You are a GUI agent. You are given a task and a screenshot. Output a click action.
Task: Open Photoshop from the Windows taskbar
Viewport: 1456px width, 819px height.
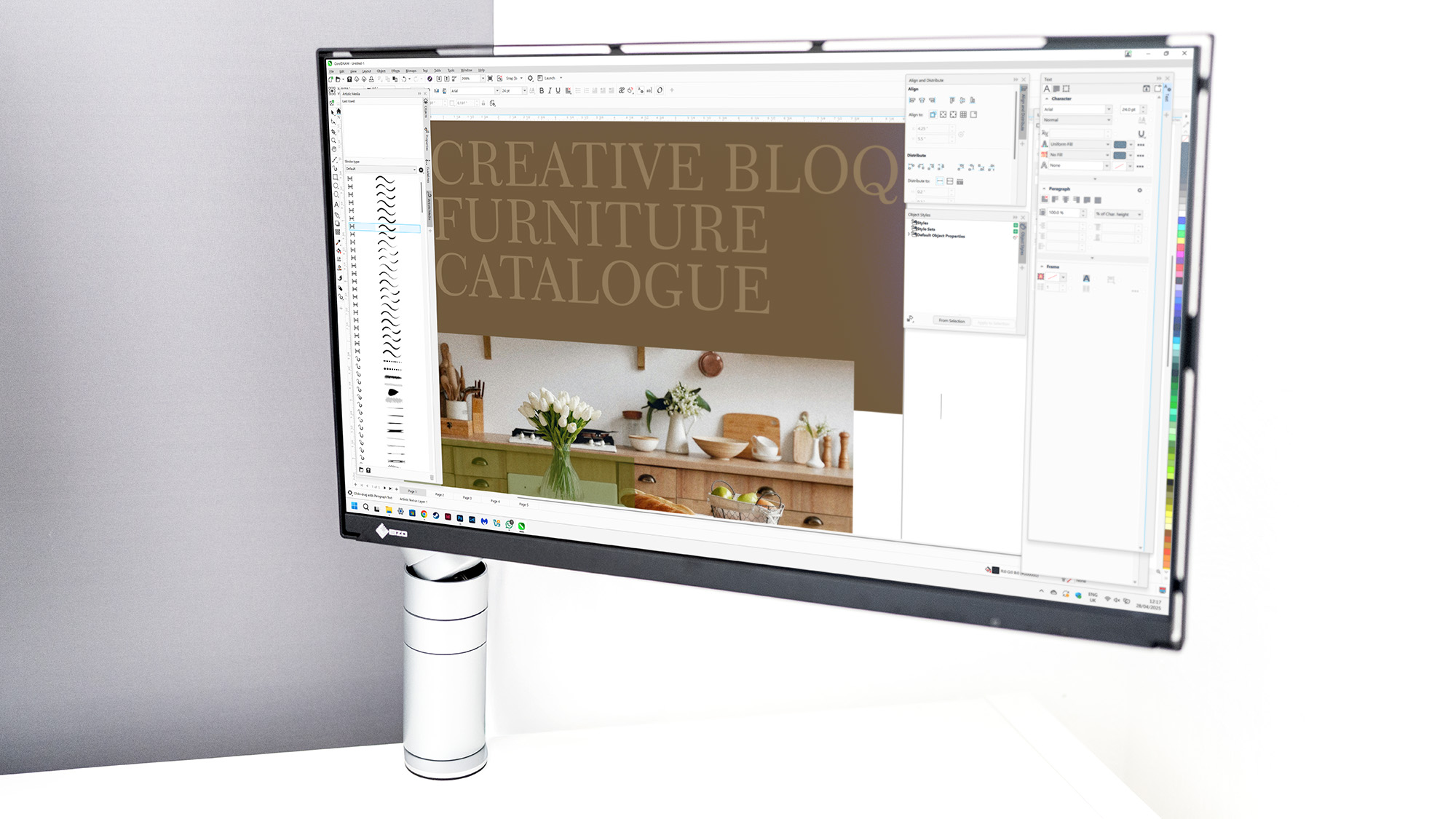pos(460,518)
